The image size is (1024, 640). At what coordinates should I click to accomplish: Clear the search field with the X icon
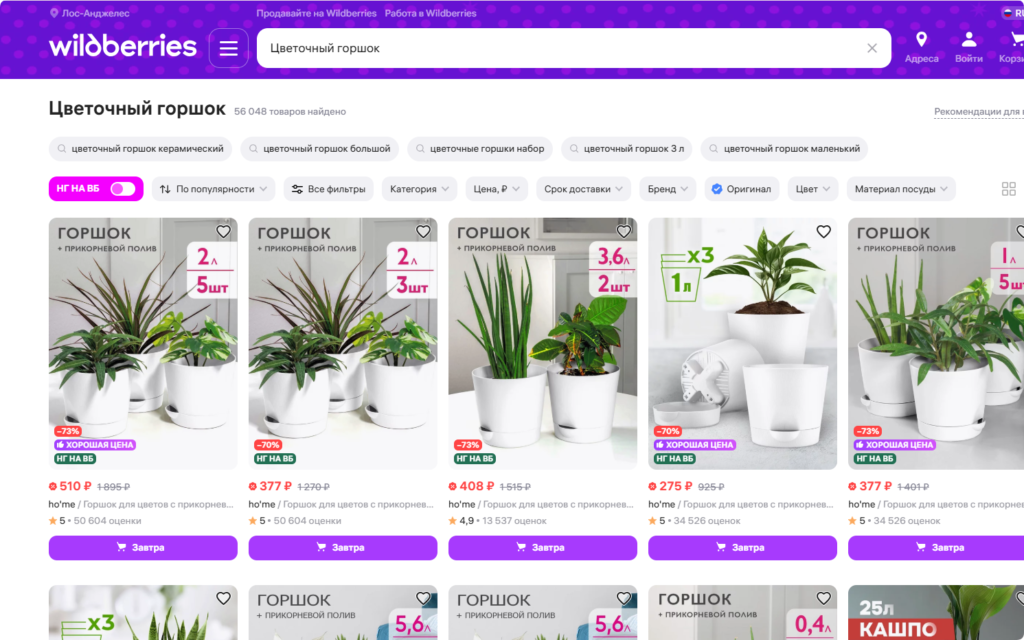pos(872,48)
